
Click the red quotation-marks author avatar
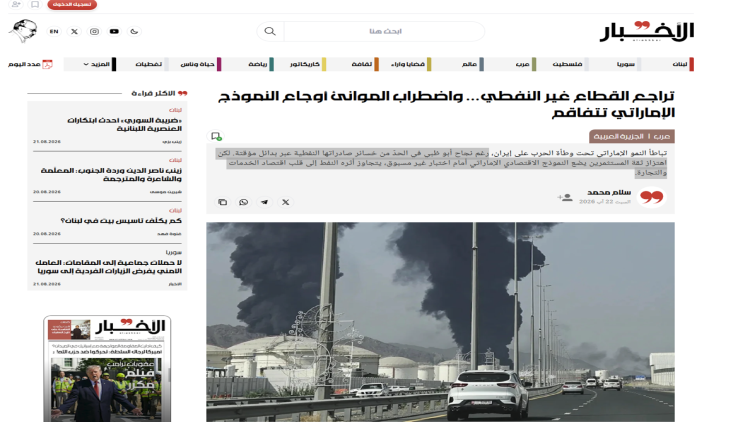(652, 197)
